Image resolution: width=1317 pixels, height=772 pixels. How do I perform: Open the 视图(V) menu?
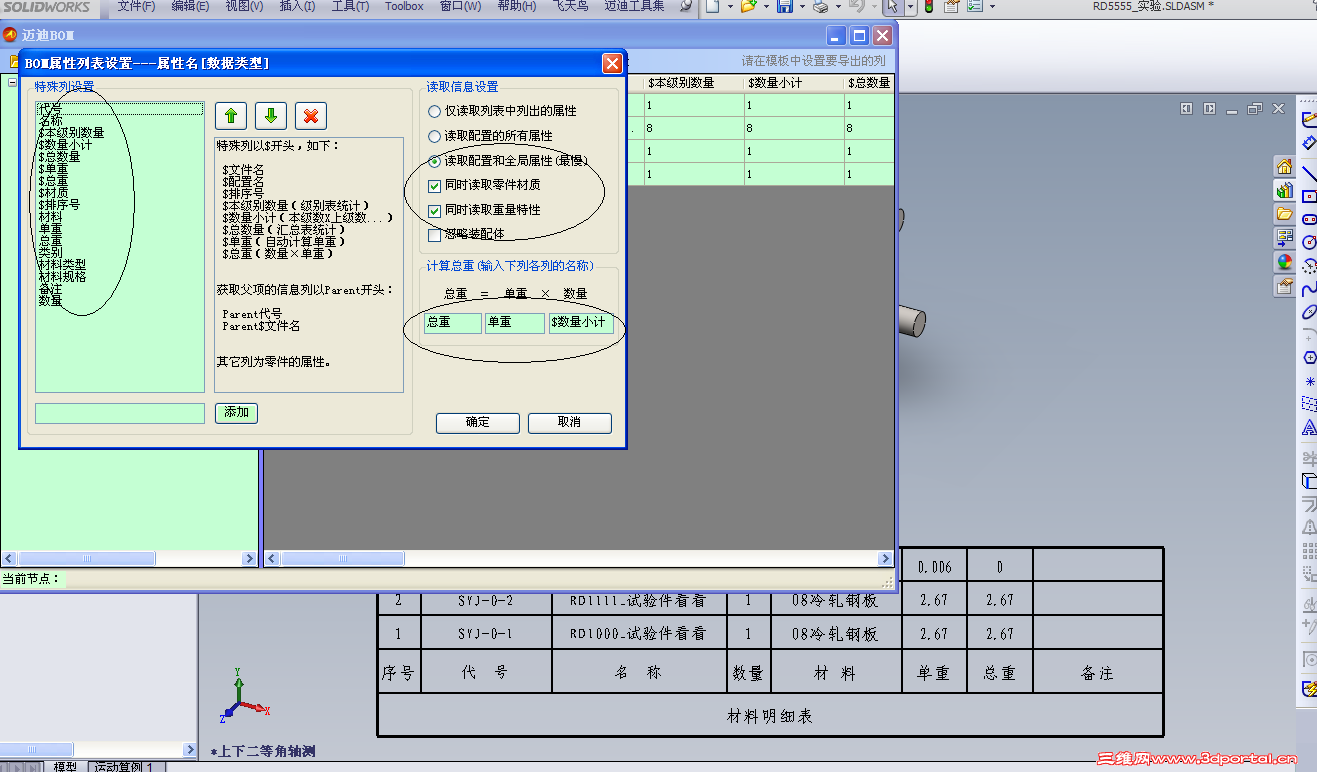point(244,6)
